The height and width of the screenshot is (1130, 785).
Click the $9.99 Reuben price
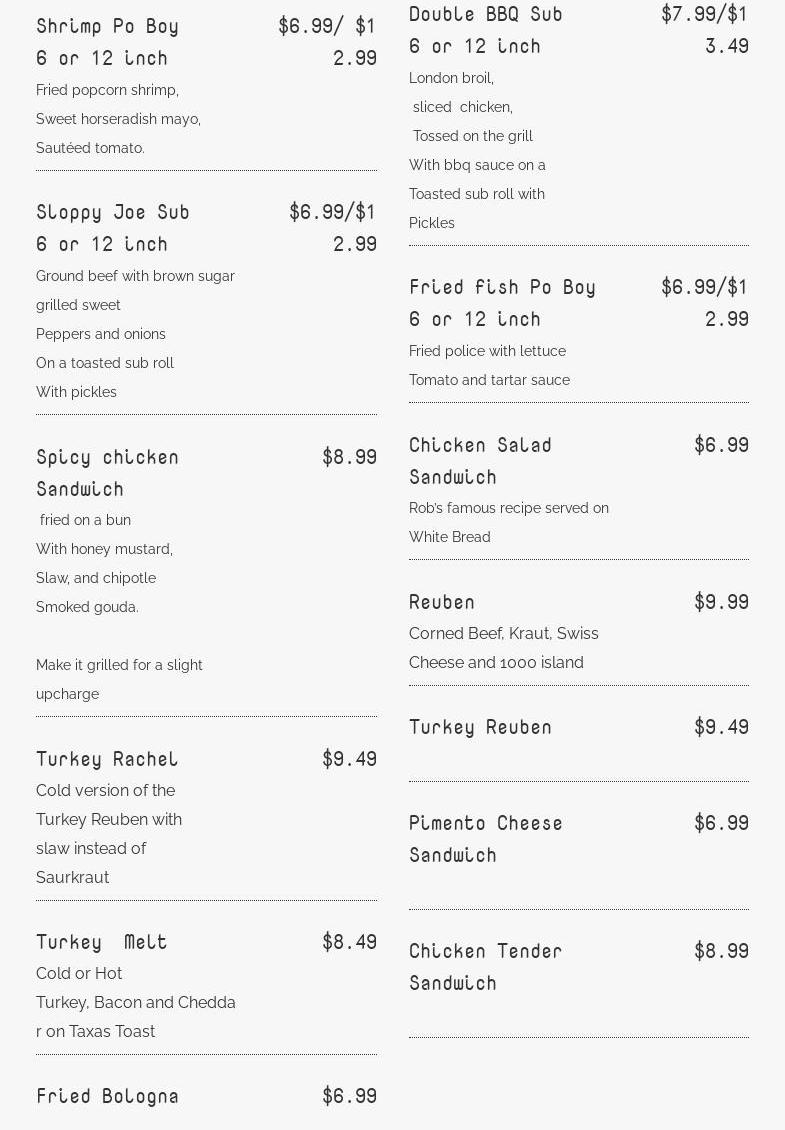pos(720,602)
